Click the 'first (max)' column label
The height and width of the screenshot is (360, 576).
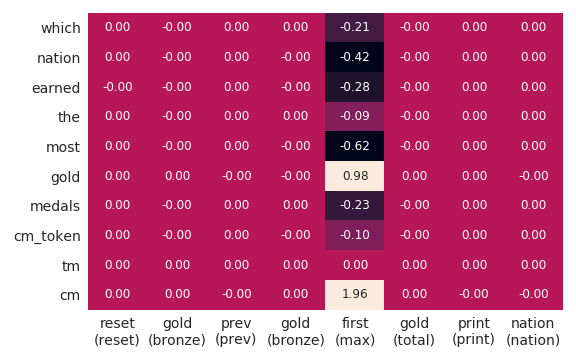355,331
